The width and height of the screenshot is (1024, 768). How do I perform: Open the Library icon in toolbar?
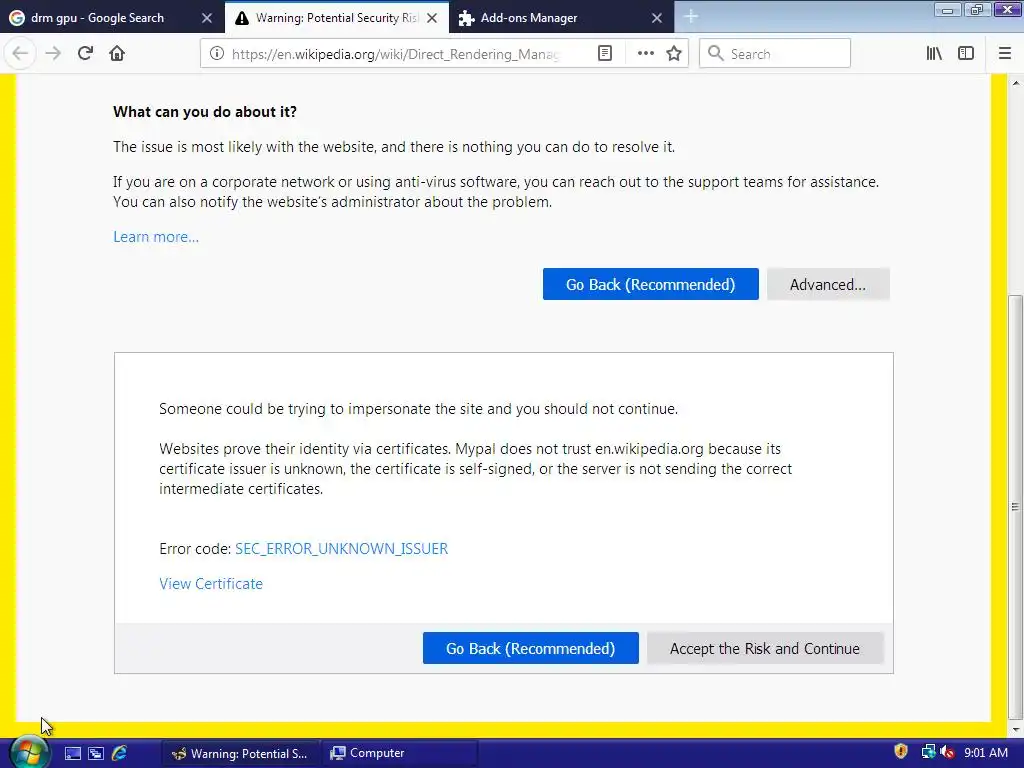tap(934, 54)
